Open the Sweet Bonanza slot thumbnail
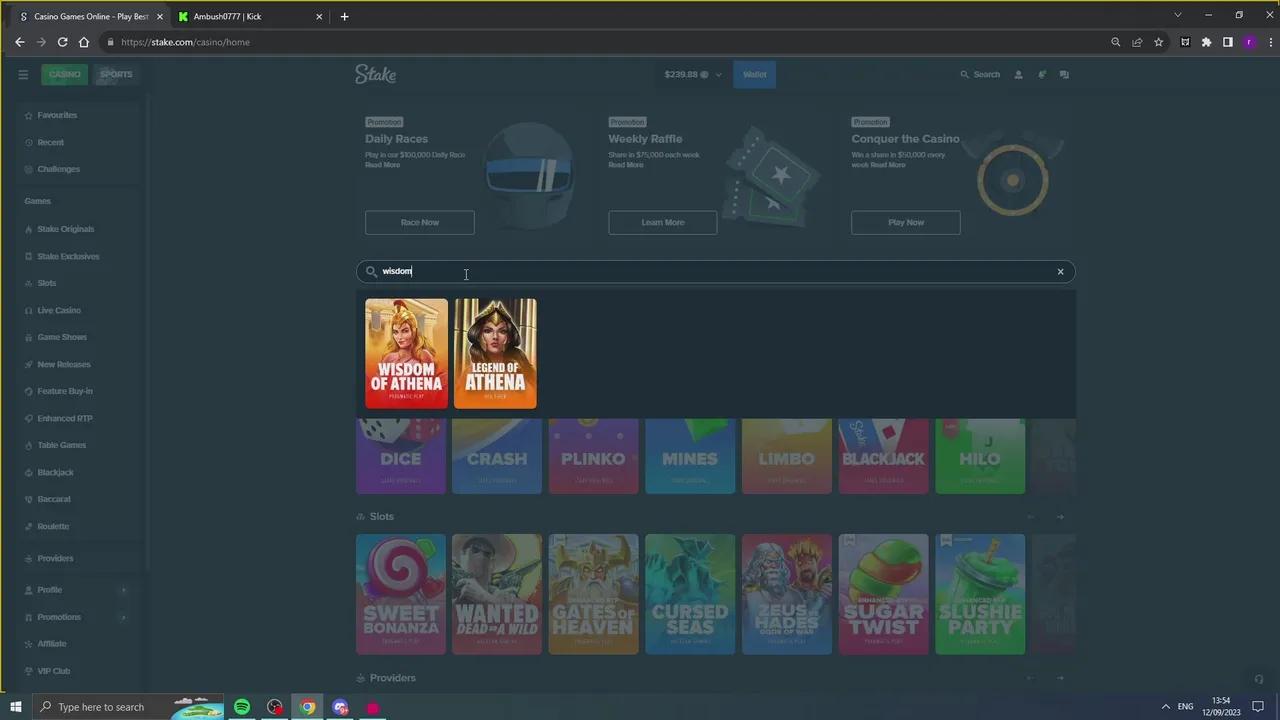1280x720 pixels. pos(401,594)
